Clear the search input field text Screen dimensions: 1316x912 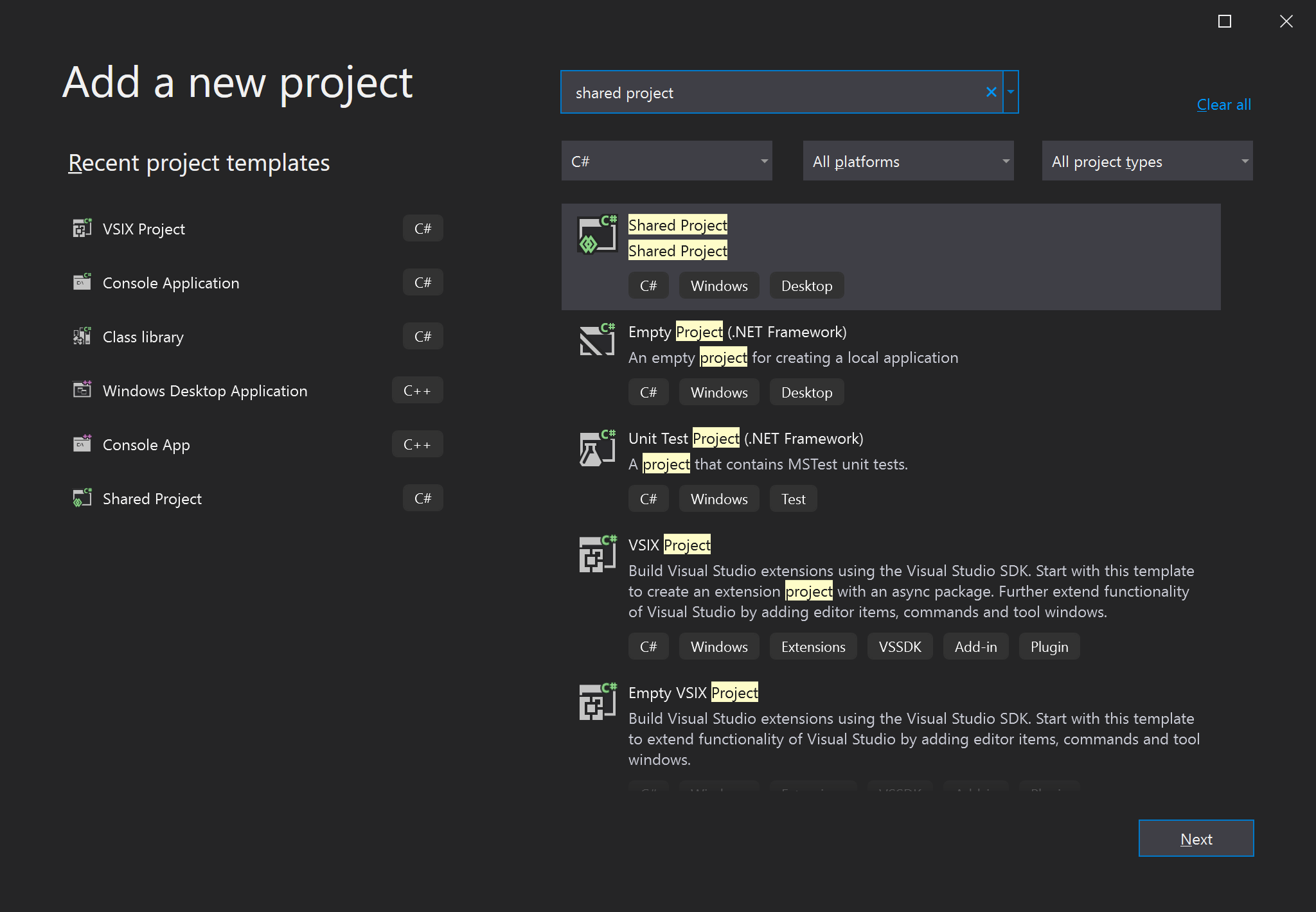tap(991, 92)
